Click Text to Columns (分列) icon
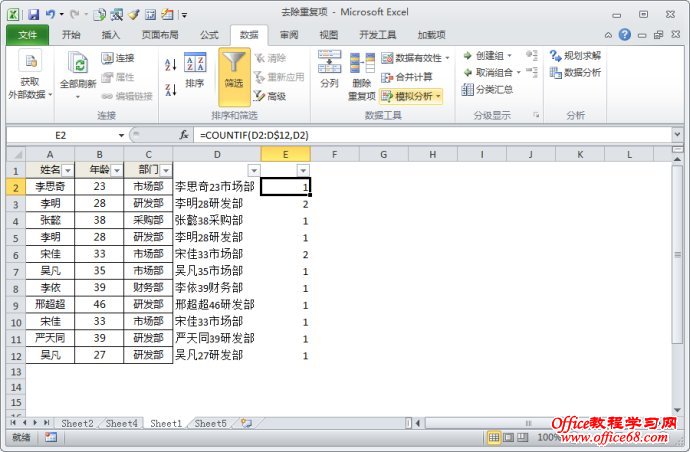 point(329,62)
